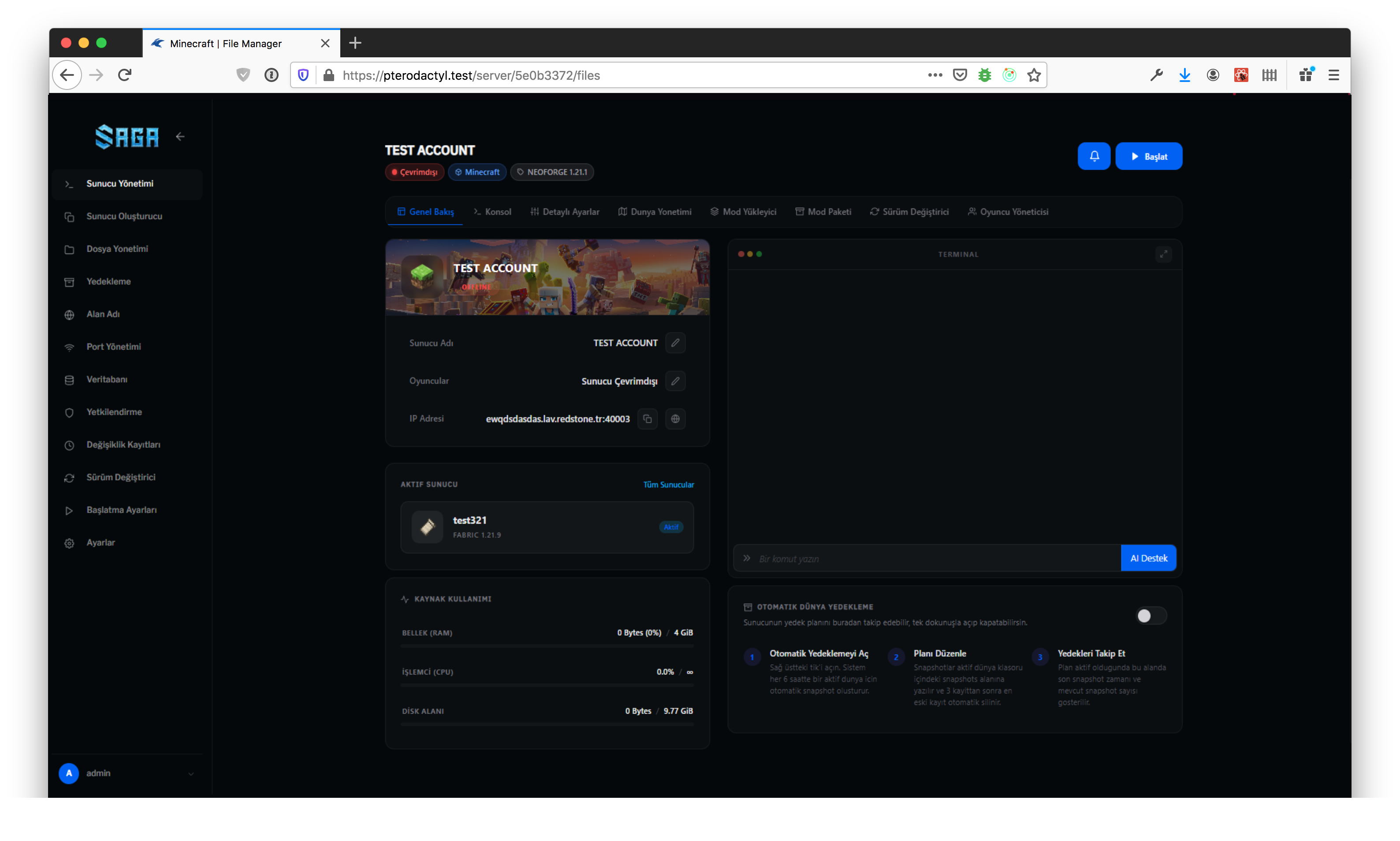
Task: Open Veritabanı sidebar item
Action: click(x=127, y=379)
